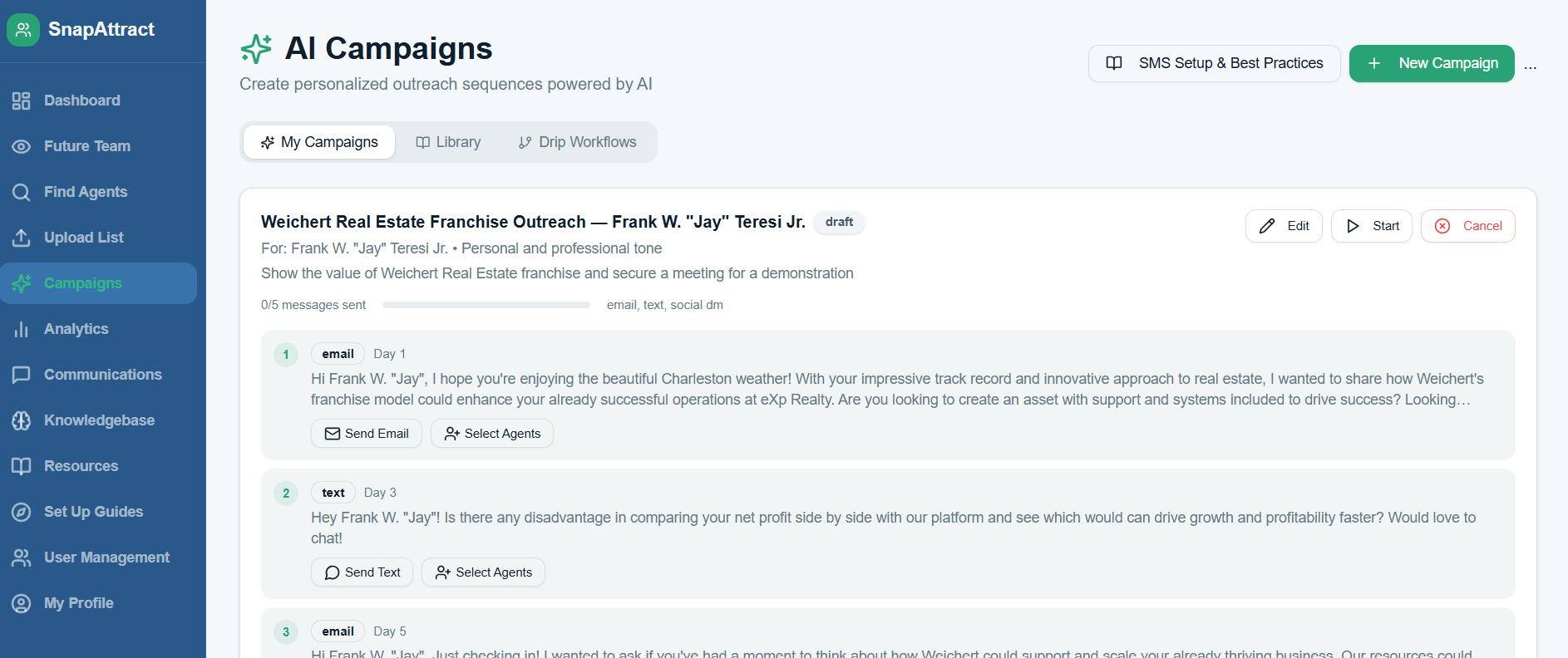
Task: Click the Future Team eye icon
Action: point(22,146)
